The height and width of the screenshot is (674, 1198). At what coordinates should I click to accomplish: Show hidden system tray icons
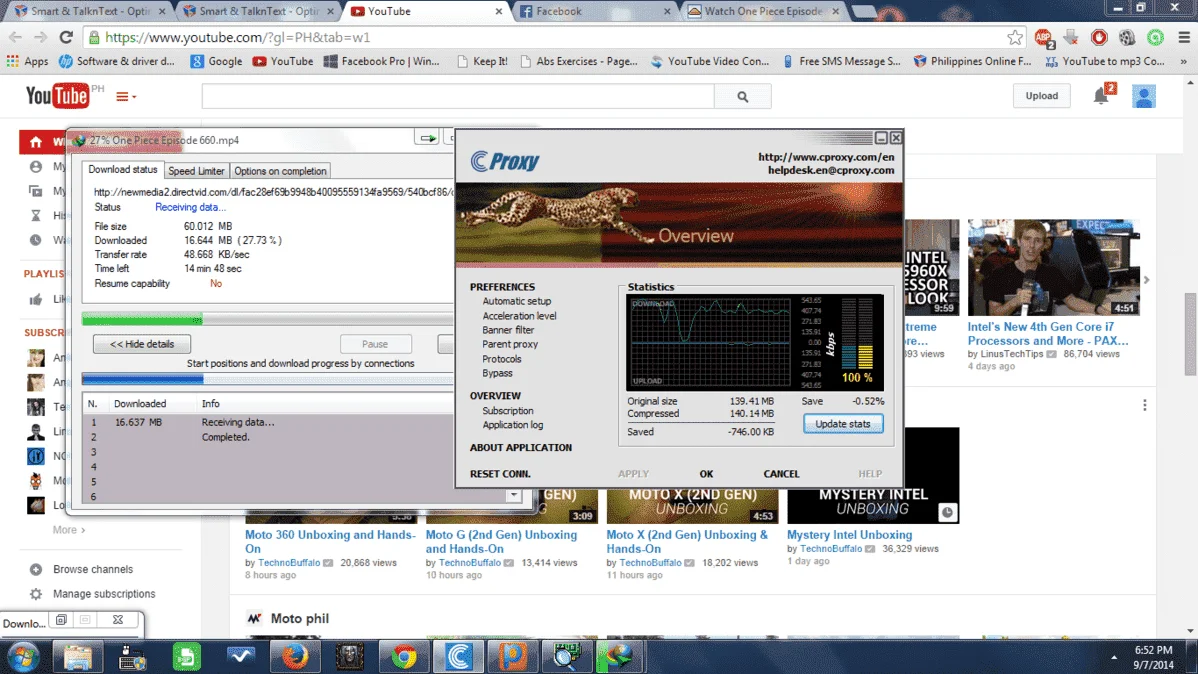point(1114,657)
